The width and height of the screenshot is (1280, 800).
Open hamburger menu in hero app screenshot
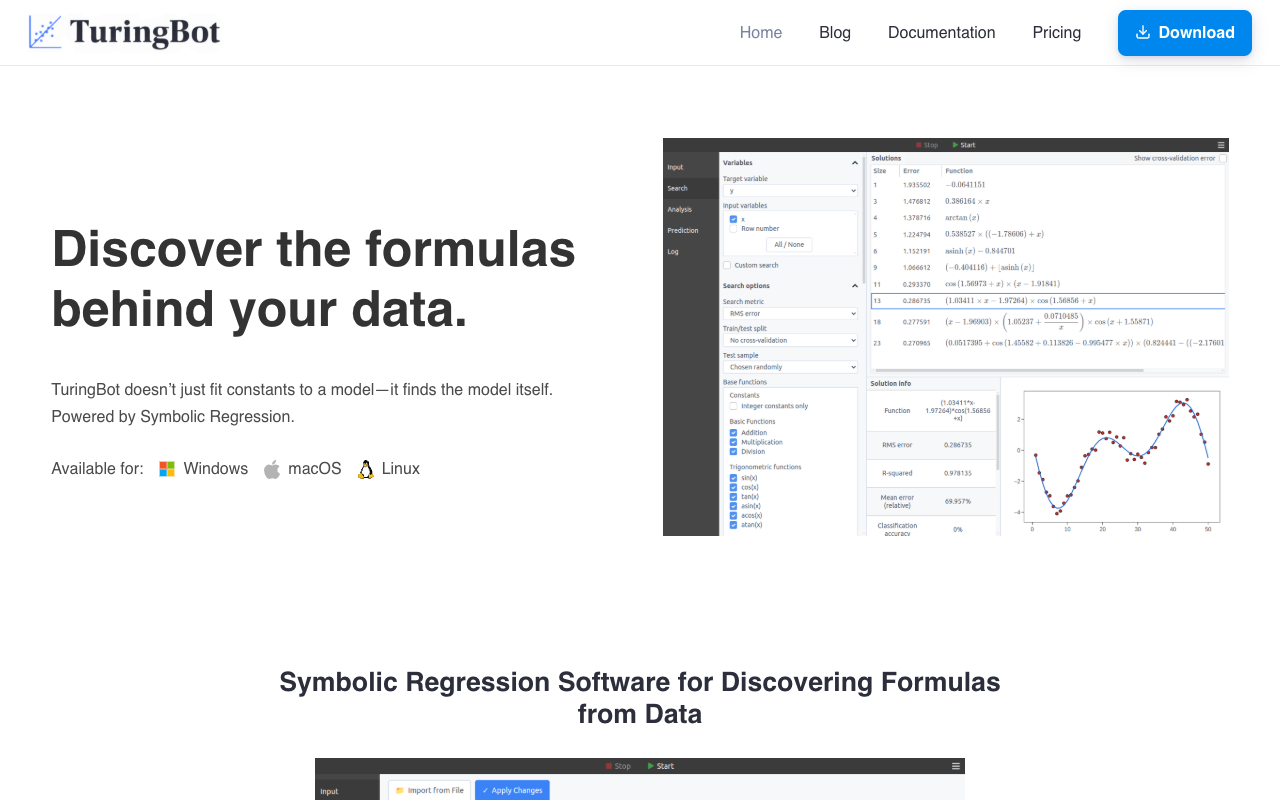(1221, 145)
